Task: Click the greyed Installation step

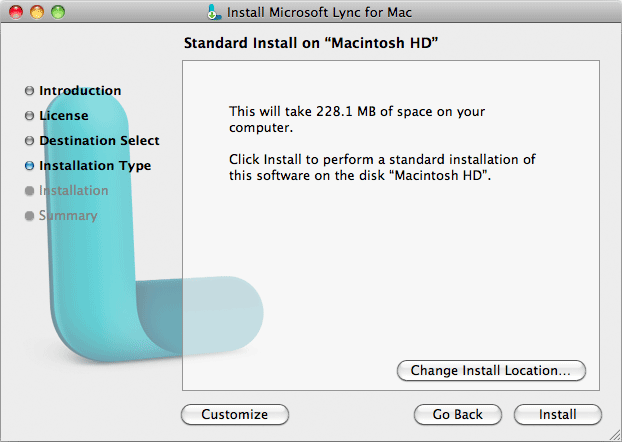Action: tap(73, 190)
